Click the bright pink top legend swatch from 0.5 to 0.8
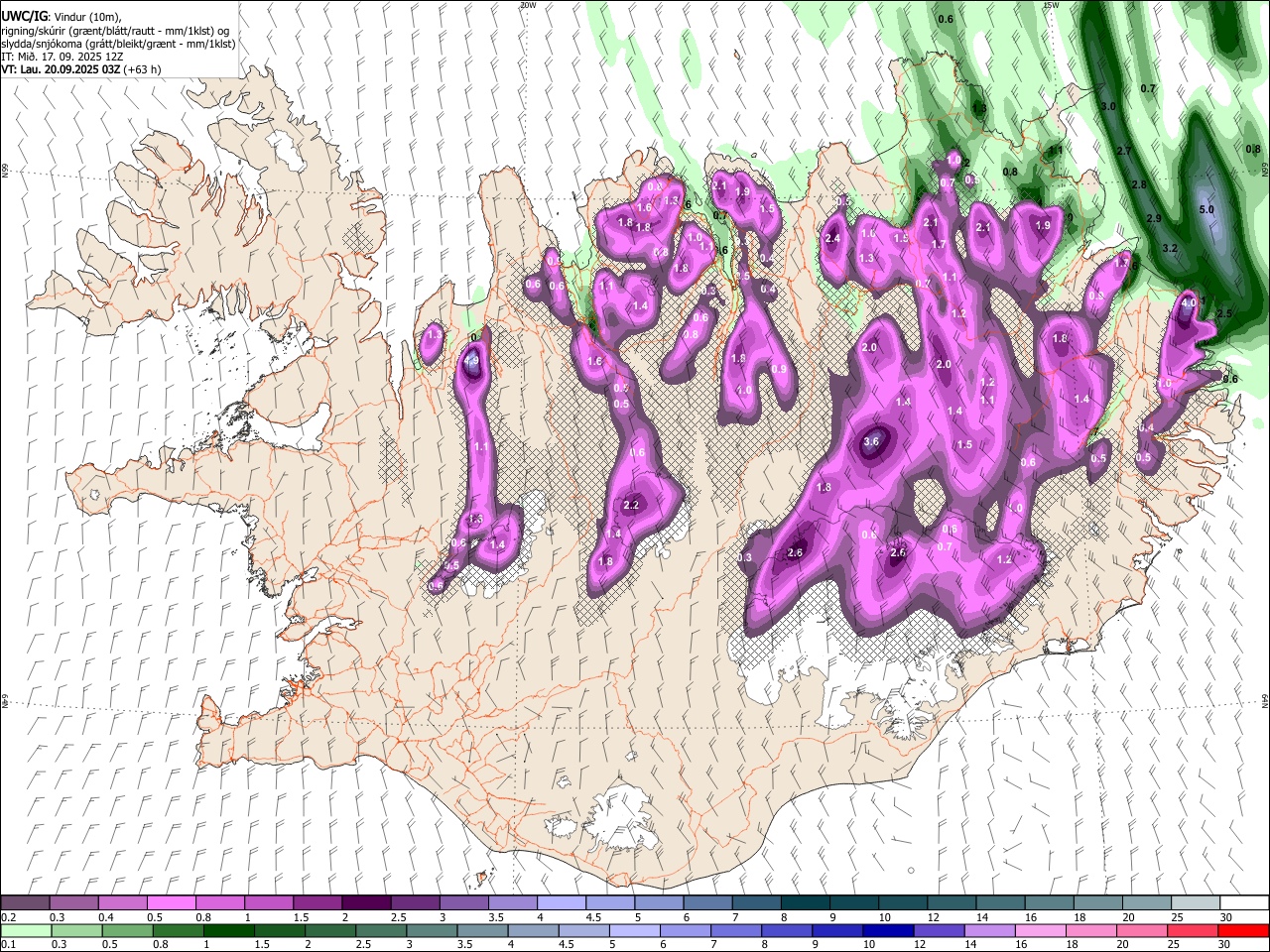 172,903
